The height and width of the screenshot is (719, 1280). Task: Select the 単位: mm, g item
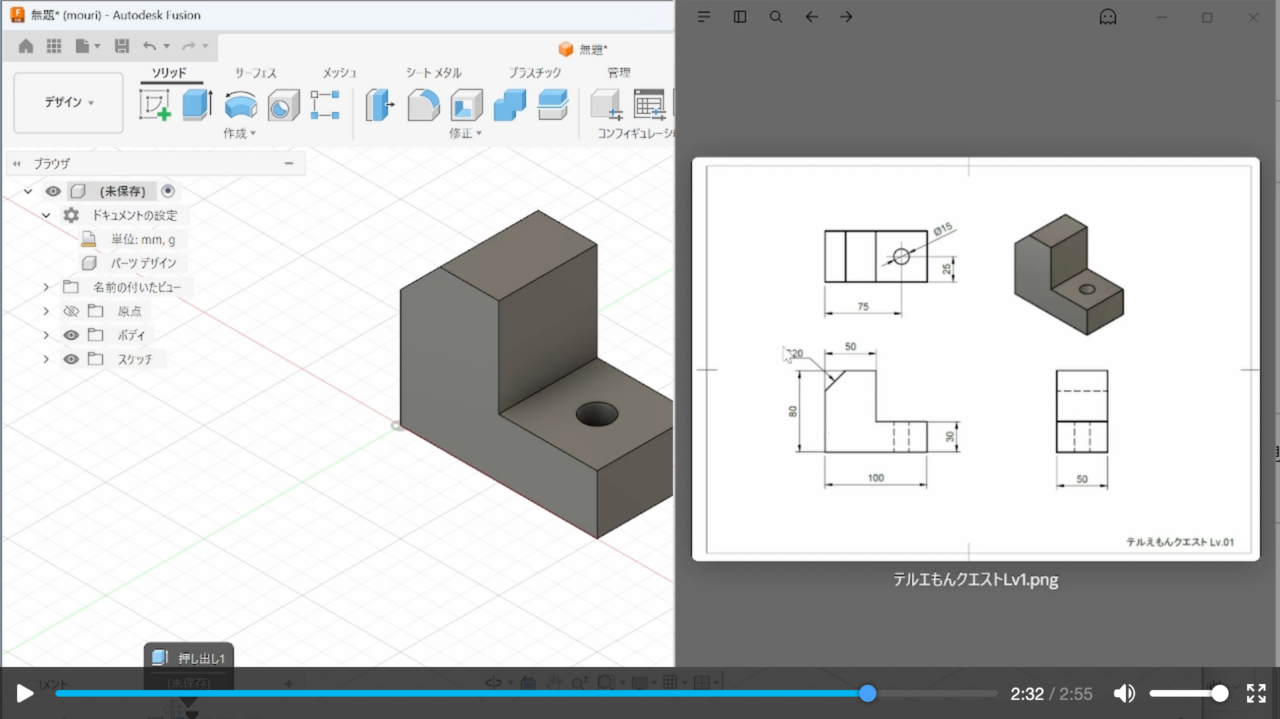[143, 239]
